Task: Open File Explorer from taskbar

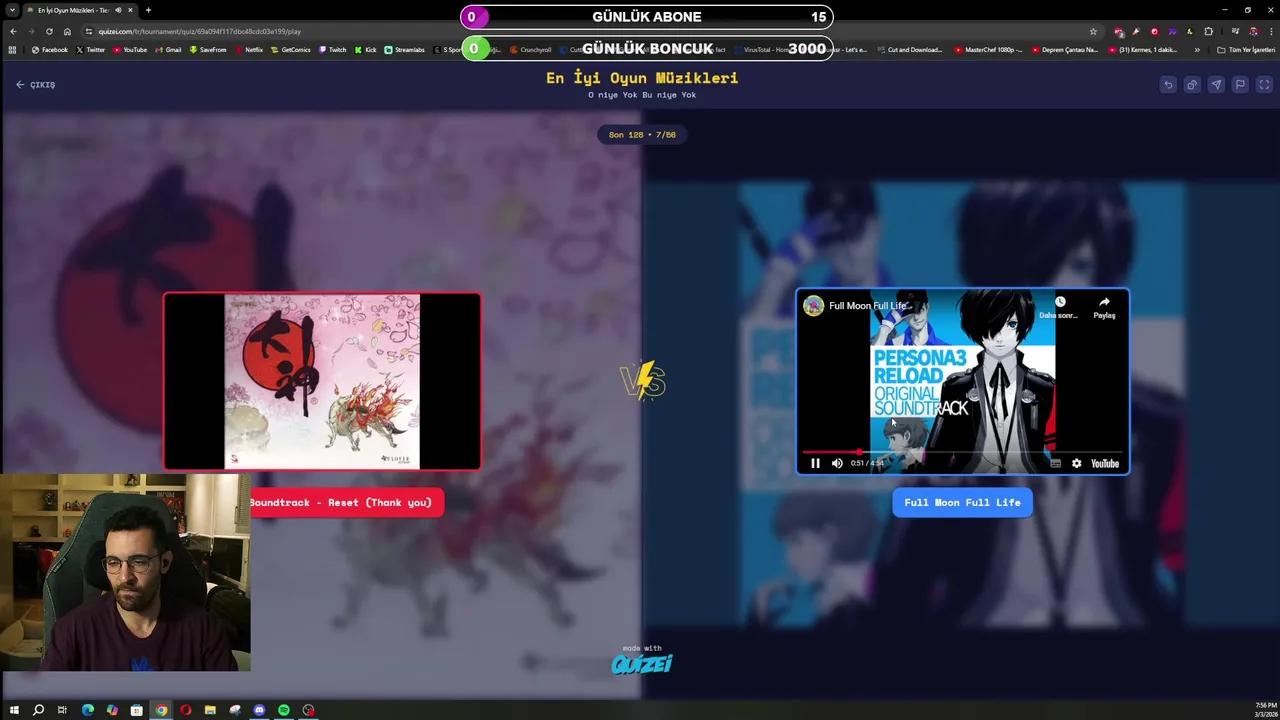Action: coord(210,710)
